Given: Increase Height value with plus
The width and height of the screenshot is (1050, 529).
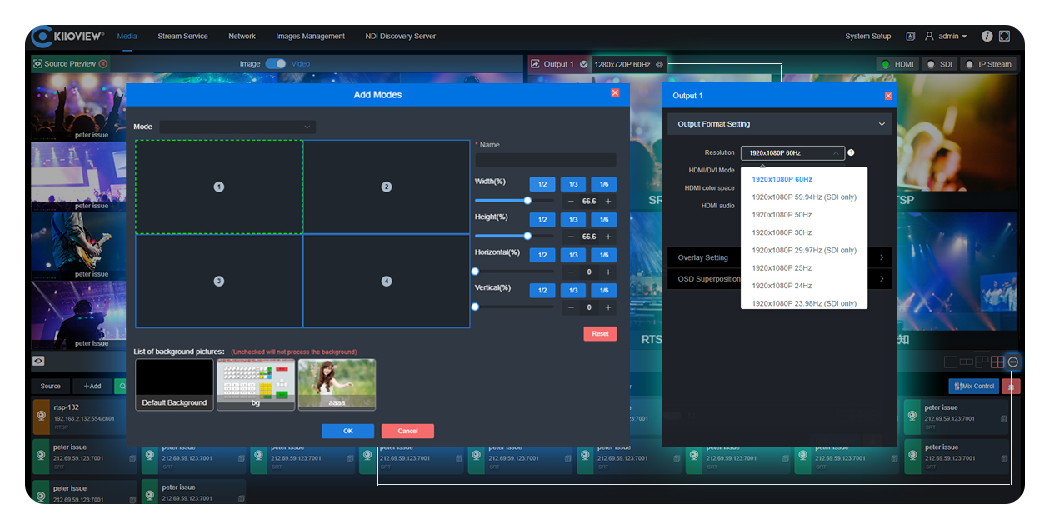Looking at the screenshot, I should pos(608,236).
